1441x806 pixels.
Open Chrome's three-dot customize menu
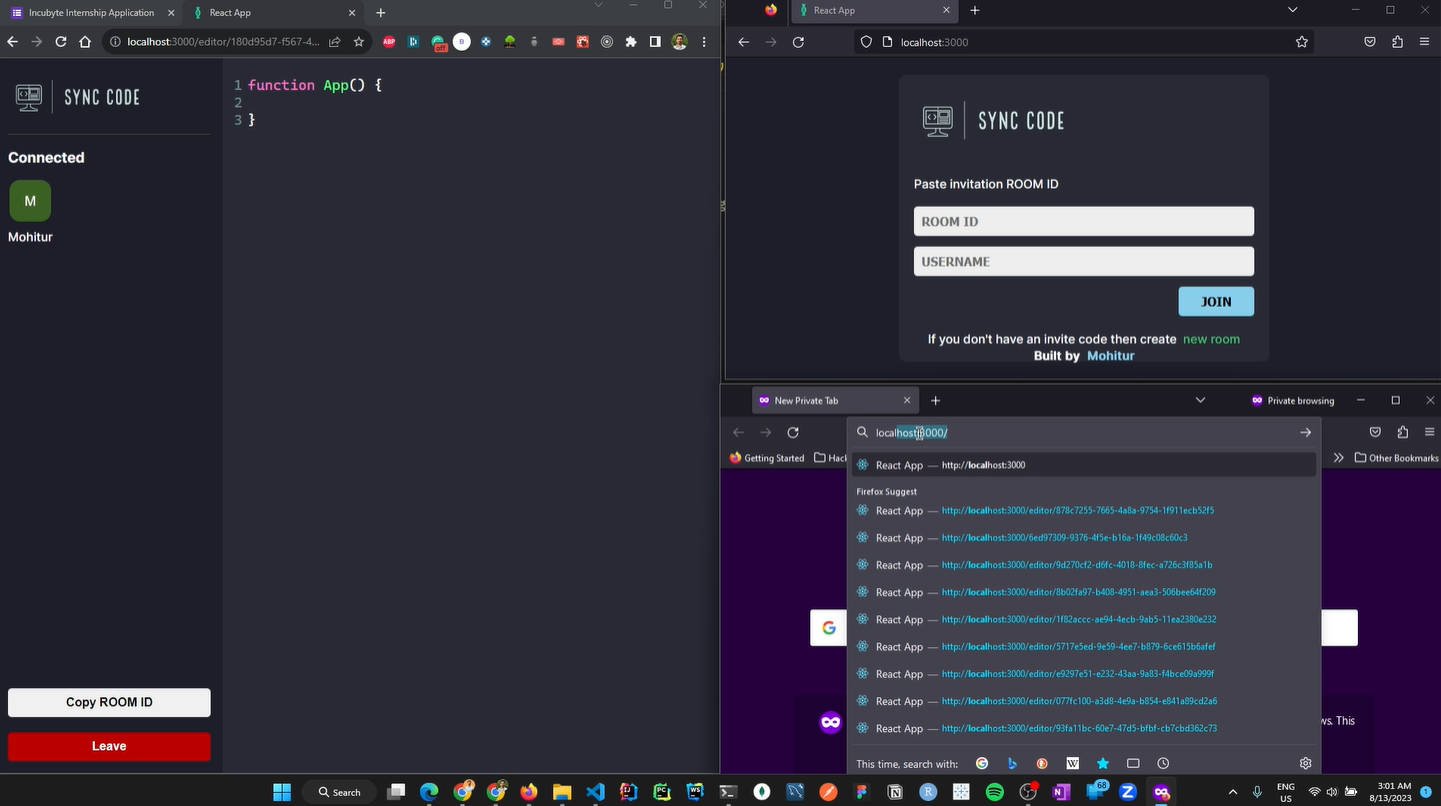[704, 41]
